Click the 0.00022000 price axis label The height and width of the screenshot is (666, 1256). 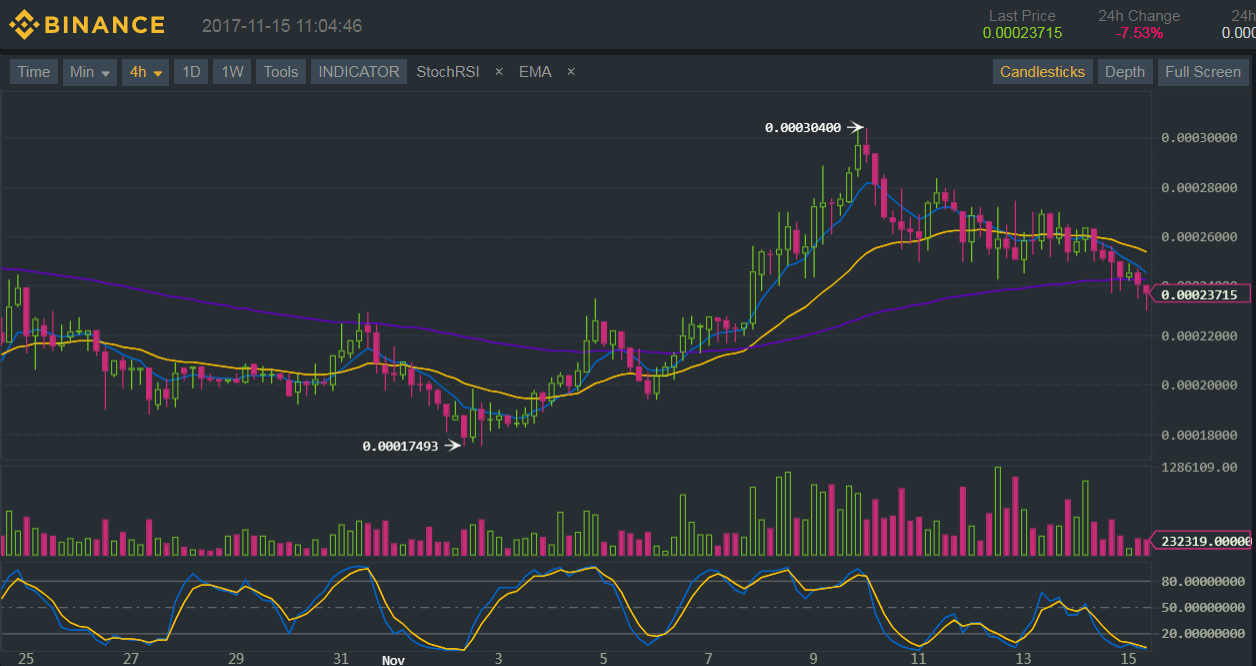1199,336
